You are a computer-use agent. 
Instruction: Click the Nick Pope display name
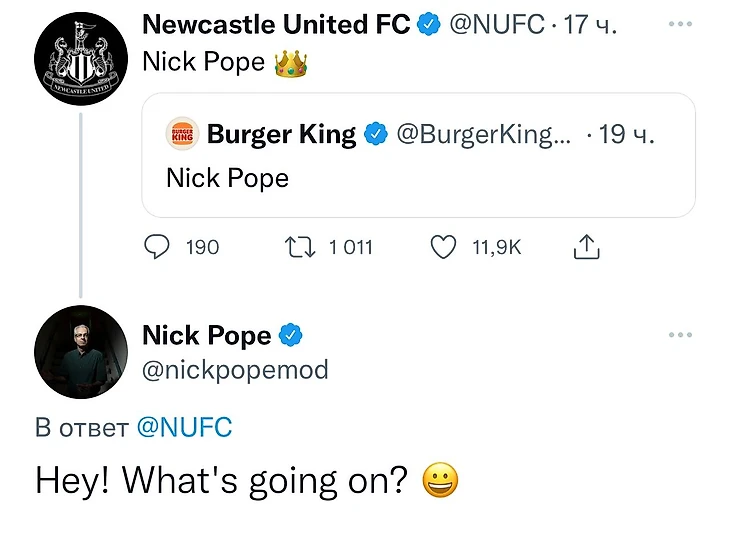coord(207,335)
